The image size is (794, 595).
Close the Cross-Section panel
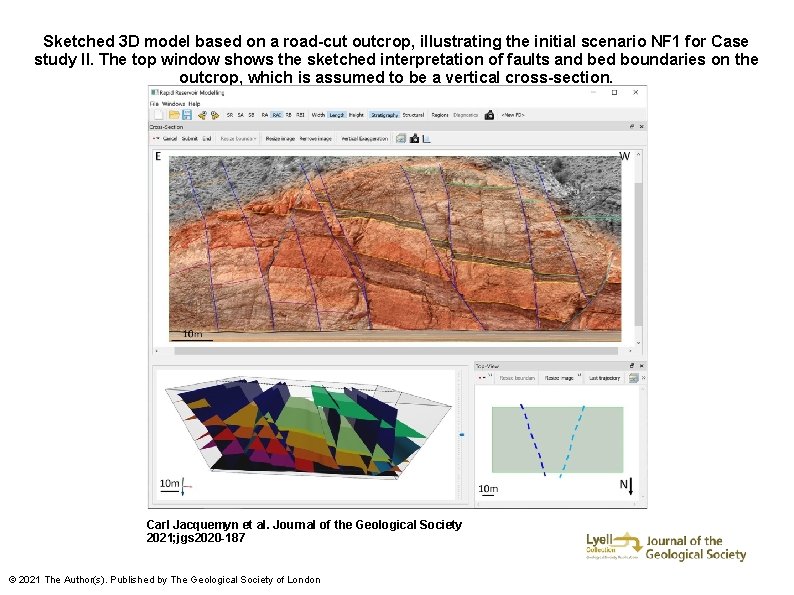click(x=642, y=126)
